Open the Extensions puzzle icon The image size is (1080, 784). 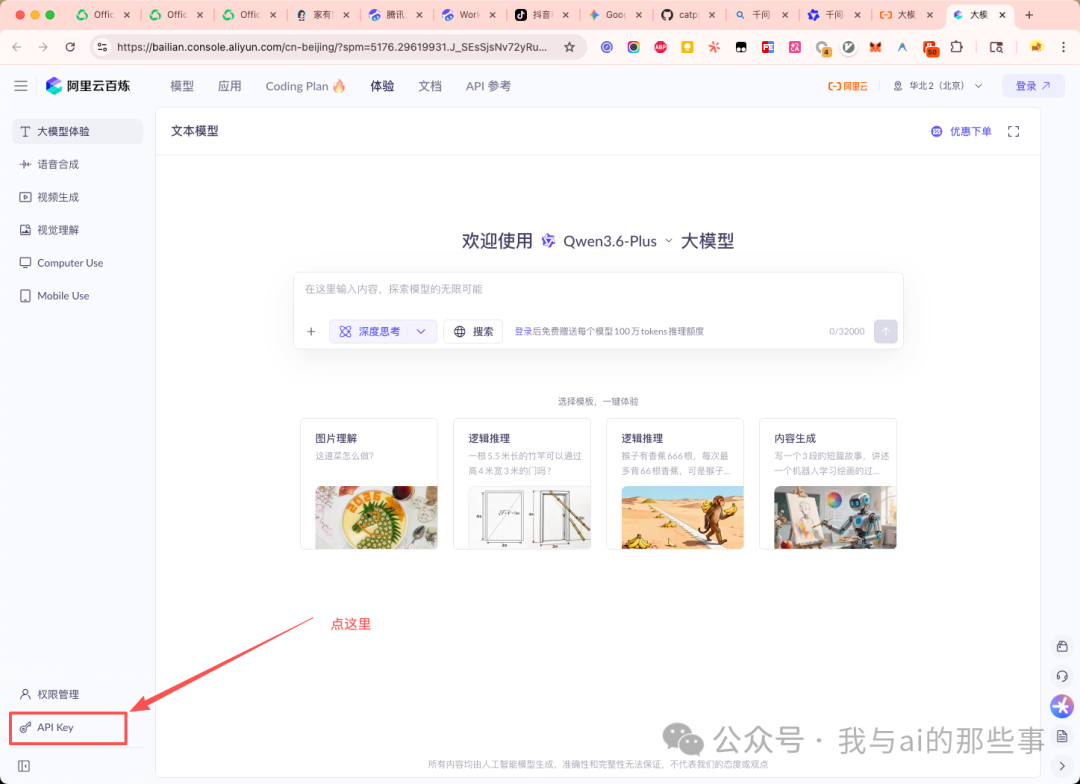click(957, 47)
